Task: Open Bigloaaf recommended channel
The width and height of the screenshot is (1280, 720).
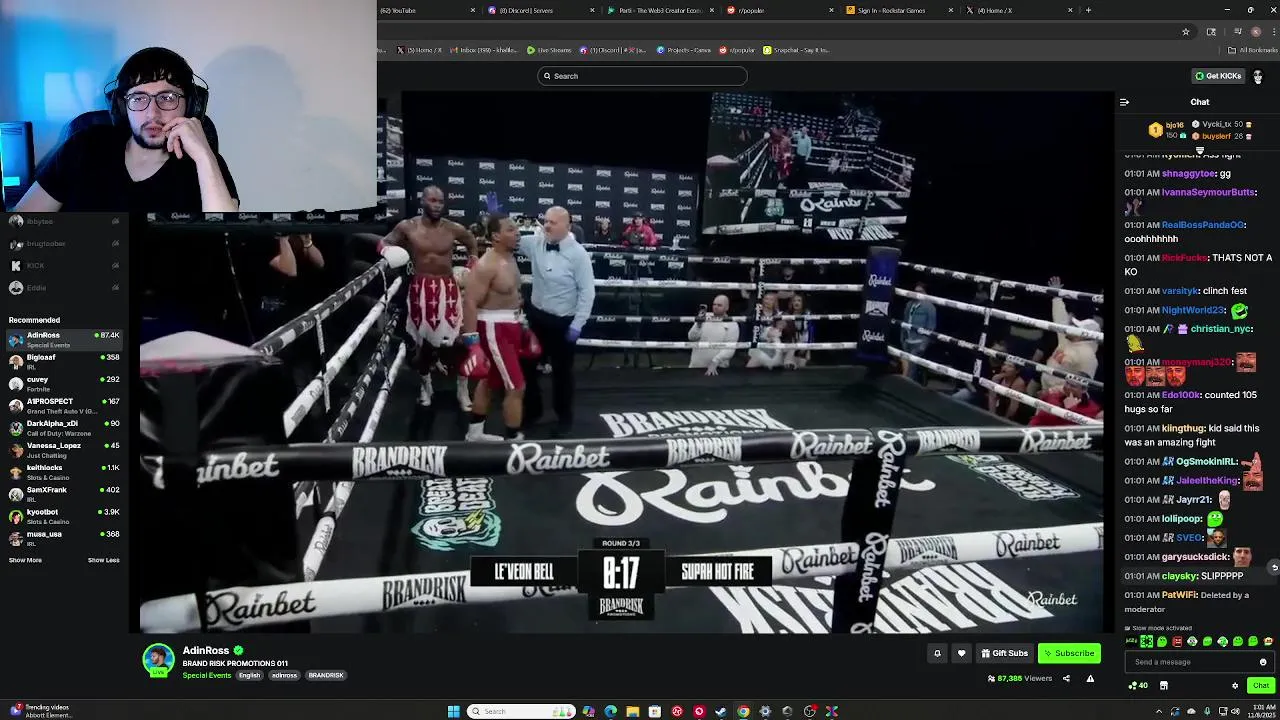Action: 62,361
